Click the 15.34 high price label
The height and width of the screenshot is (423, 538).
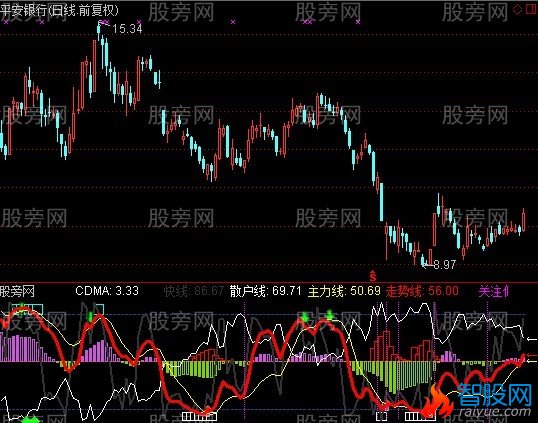point(127,29)
